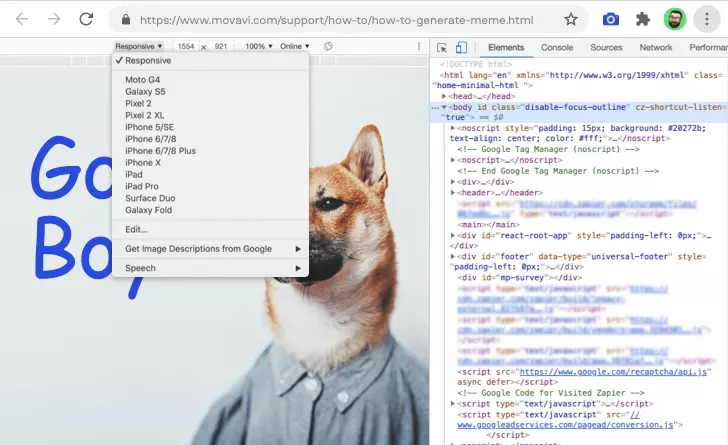Edit the viewport width 1554 field
Viewport: 728px width, 445px height.
tap(186, 46)
